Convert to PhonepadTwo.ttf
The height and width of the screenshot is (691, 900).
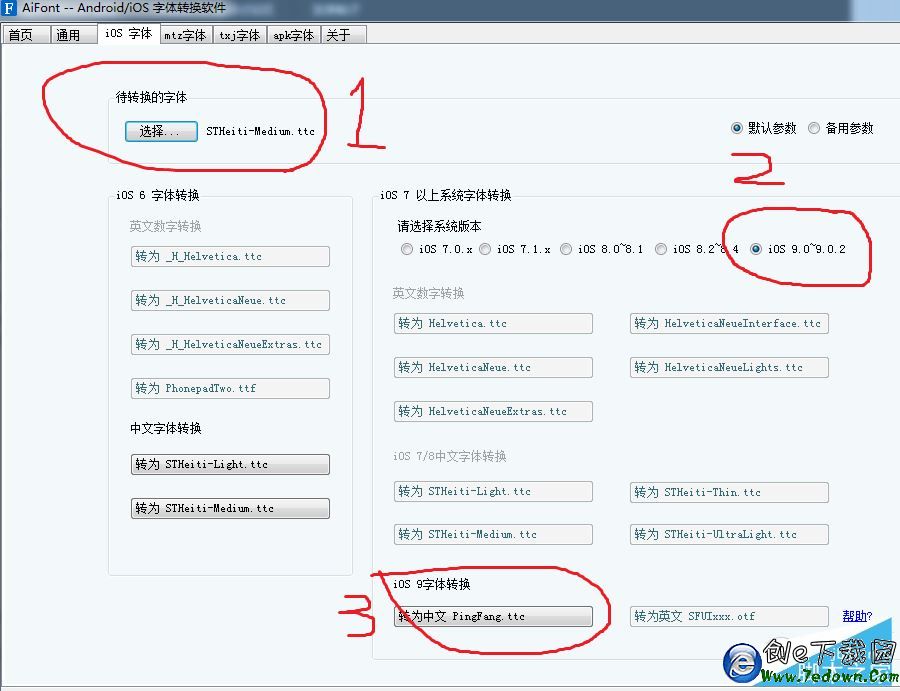coord(230,388)
